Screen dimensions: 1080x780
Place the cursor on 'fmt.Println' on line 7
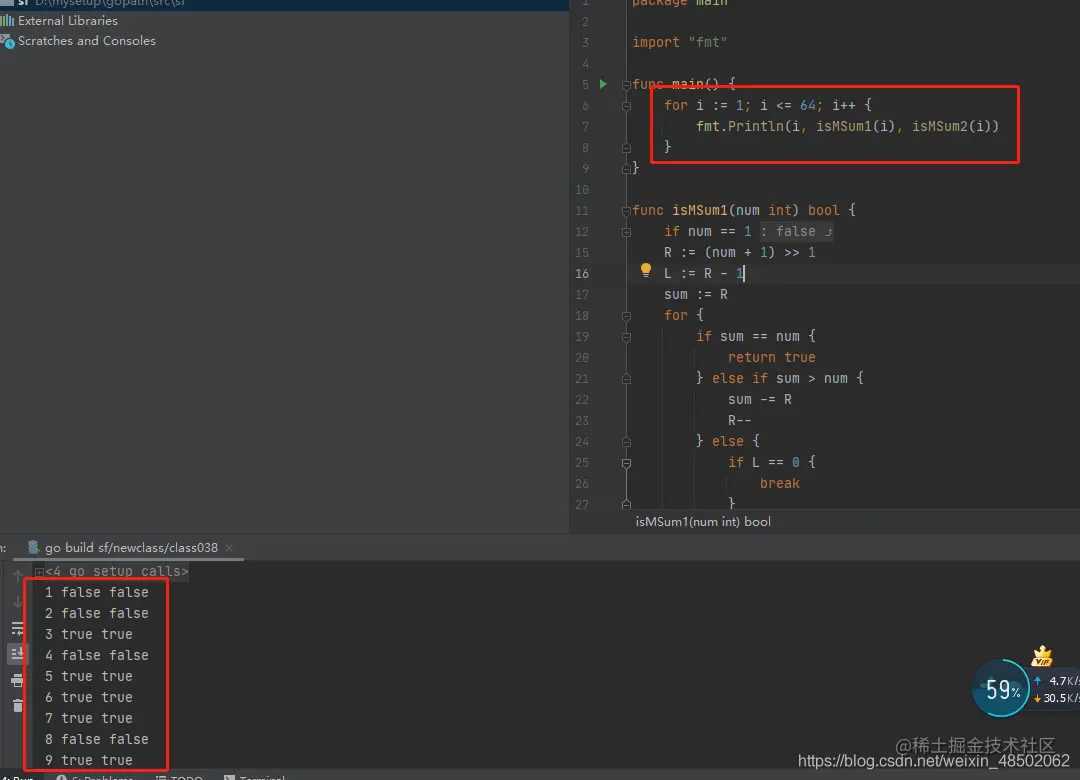(x=740, y=126)
